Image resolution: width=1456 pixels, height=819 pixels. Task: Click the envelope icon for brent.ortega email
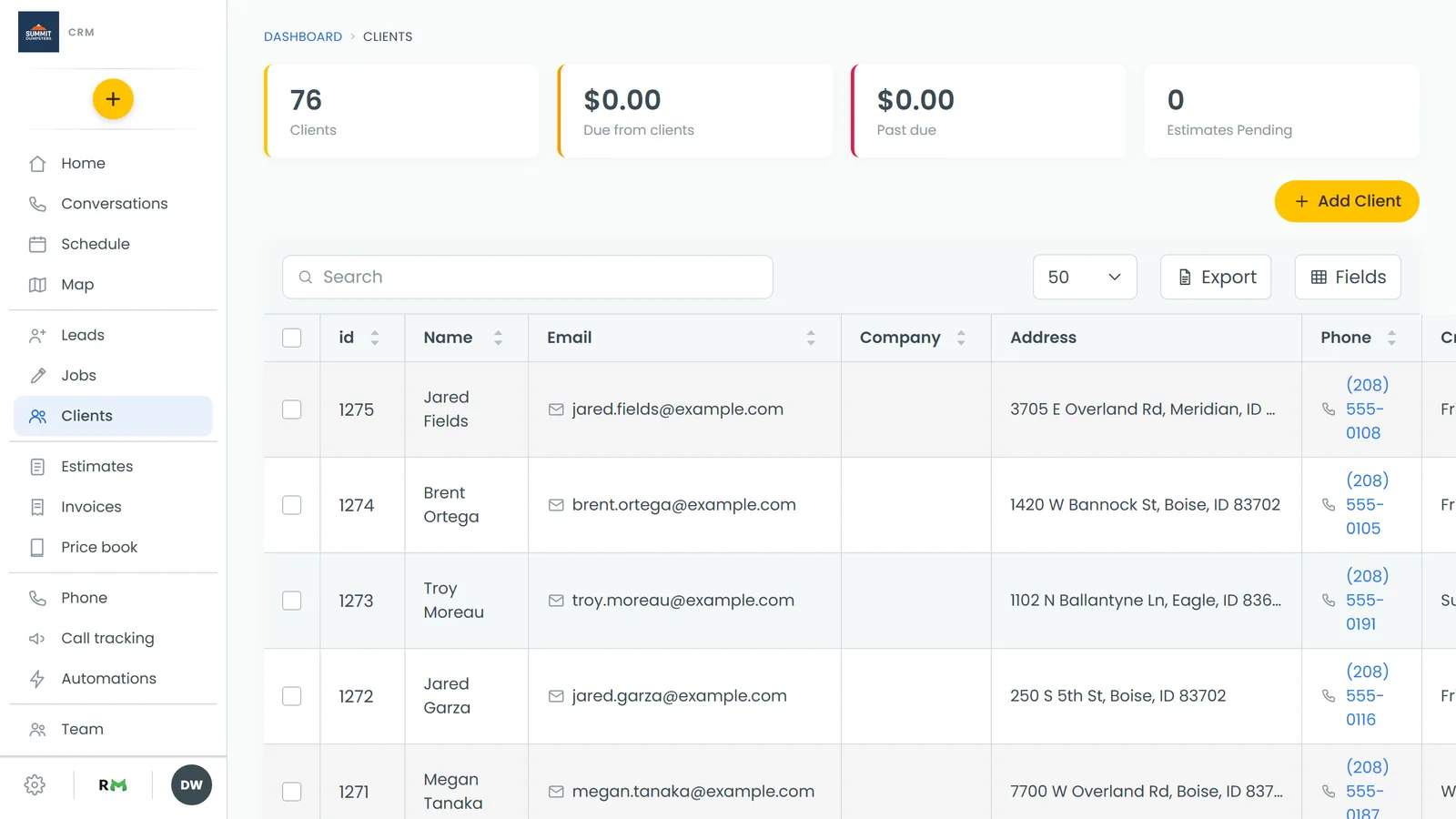[x=556, y=505]
